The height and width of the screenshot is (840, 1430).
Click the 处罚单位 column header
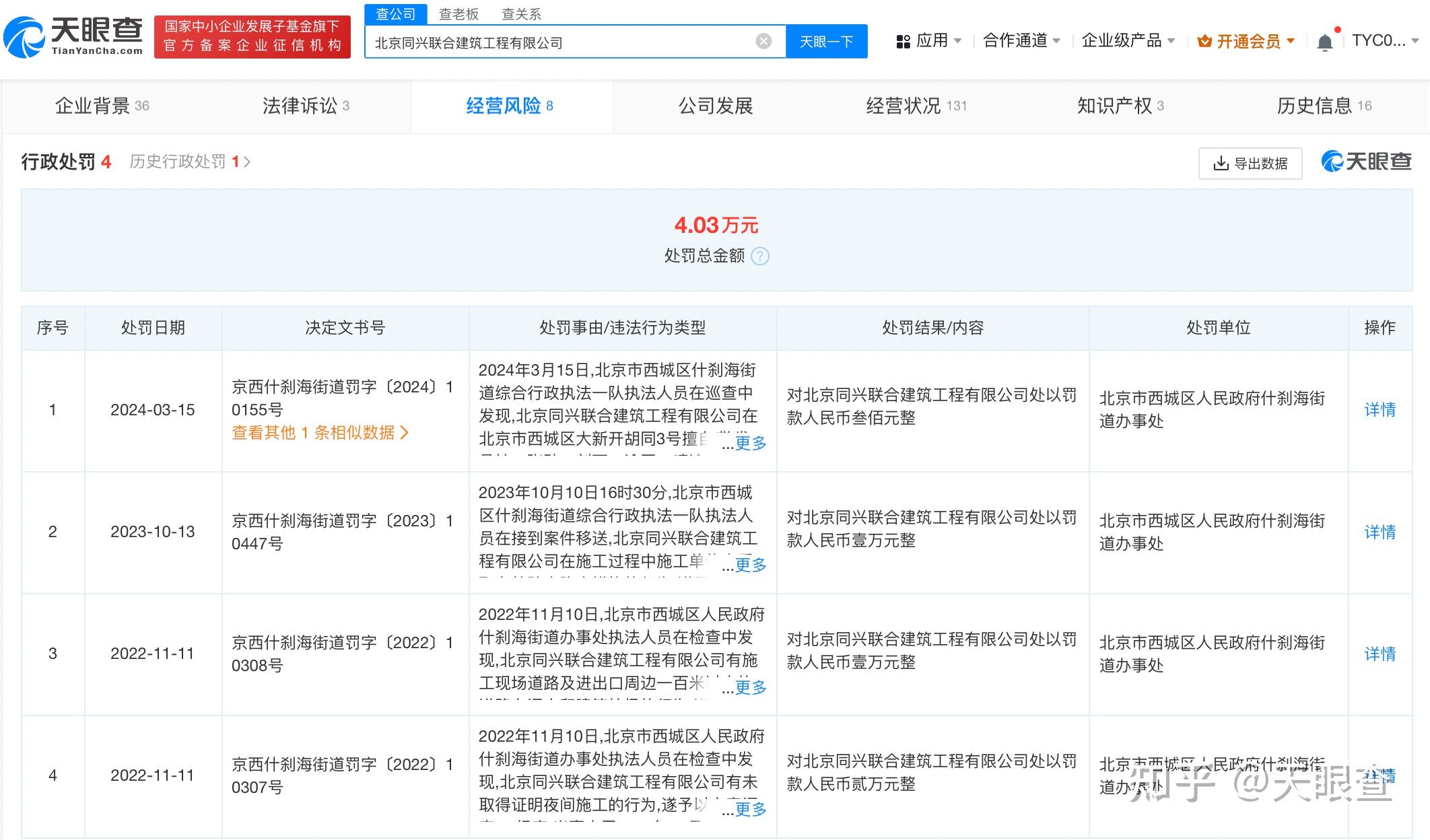(x=1218, y=328)
